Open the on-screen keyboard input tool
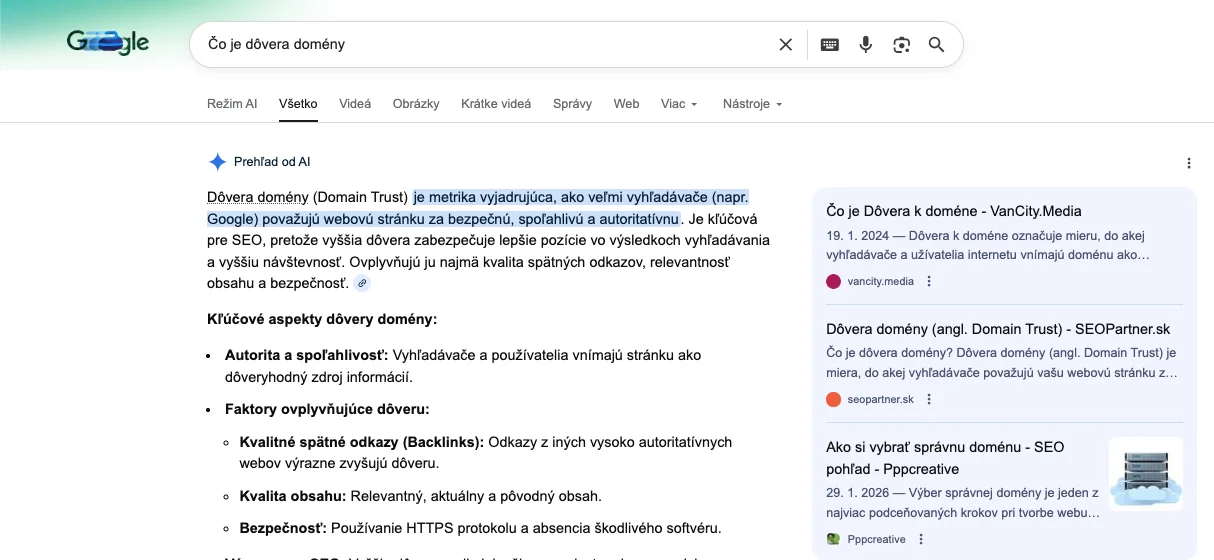Viewport: 1214px width, 560px height. click(x=829, y=45)
